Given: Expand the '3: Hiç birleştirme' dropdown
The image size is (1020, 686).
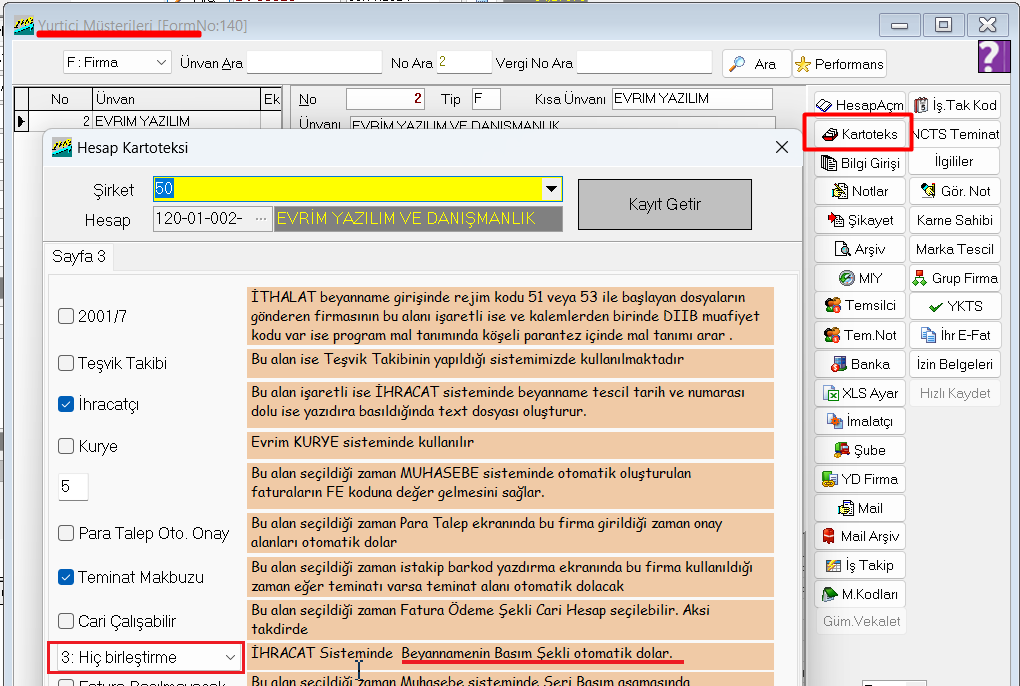Looking at the screenshot, I should pyautogui.click(x=231, y=657).
